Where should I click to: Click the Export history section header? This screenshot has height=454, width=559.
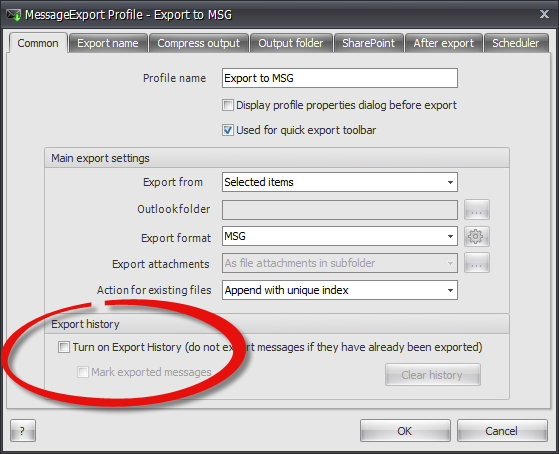[x=277, y=324]
